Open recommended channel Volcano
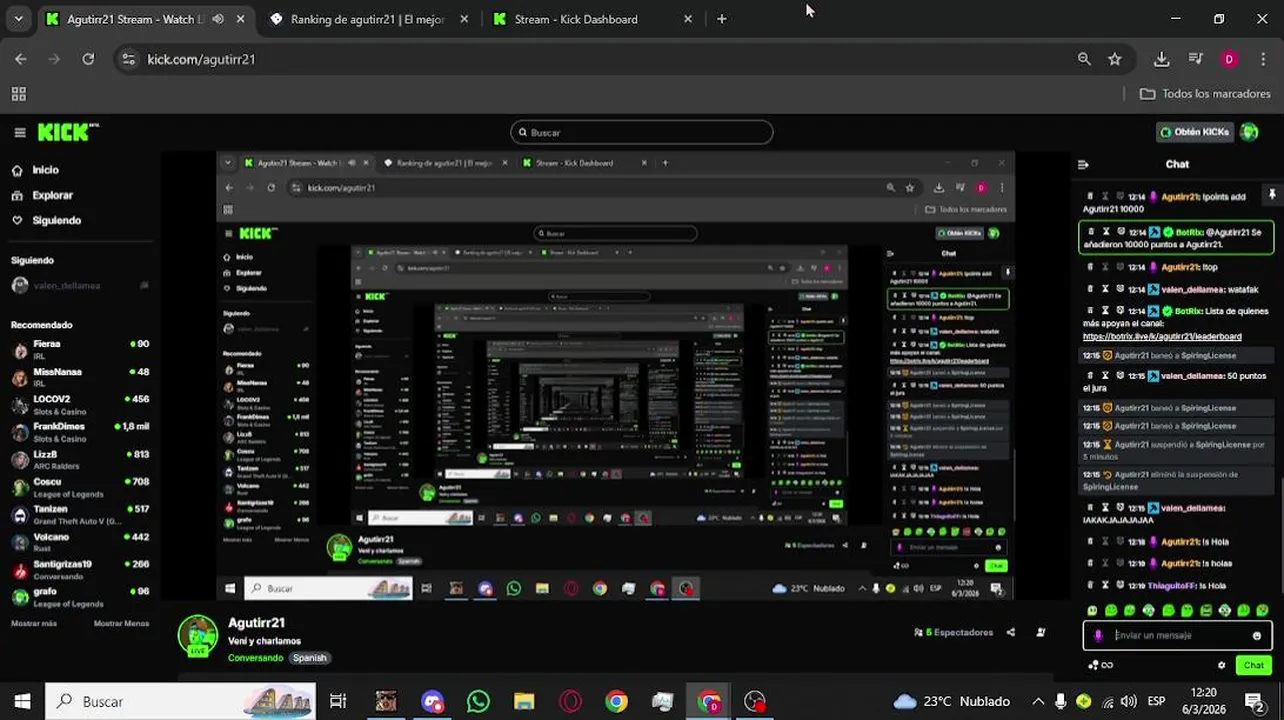The width and height of the screenshot is (1284, 720). (80, 542)
